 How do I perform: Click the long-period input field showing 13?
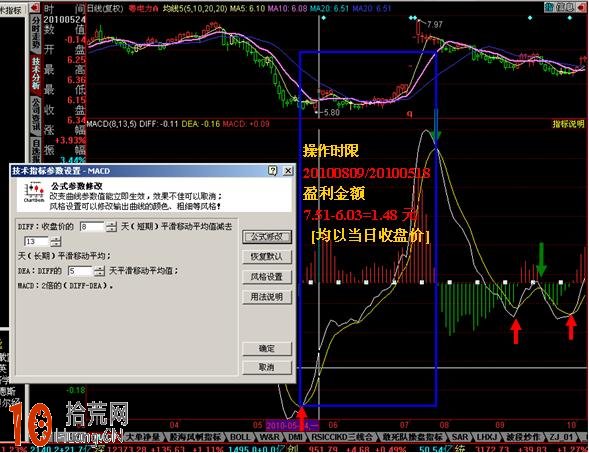tap(36, 241)
